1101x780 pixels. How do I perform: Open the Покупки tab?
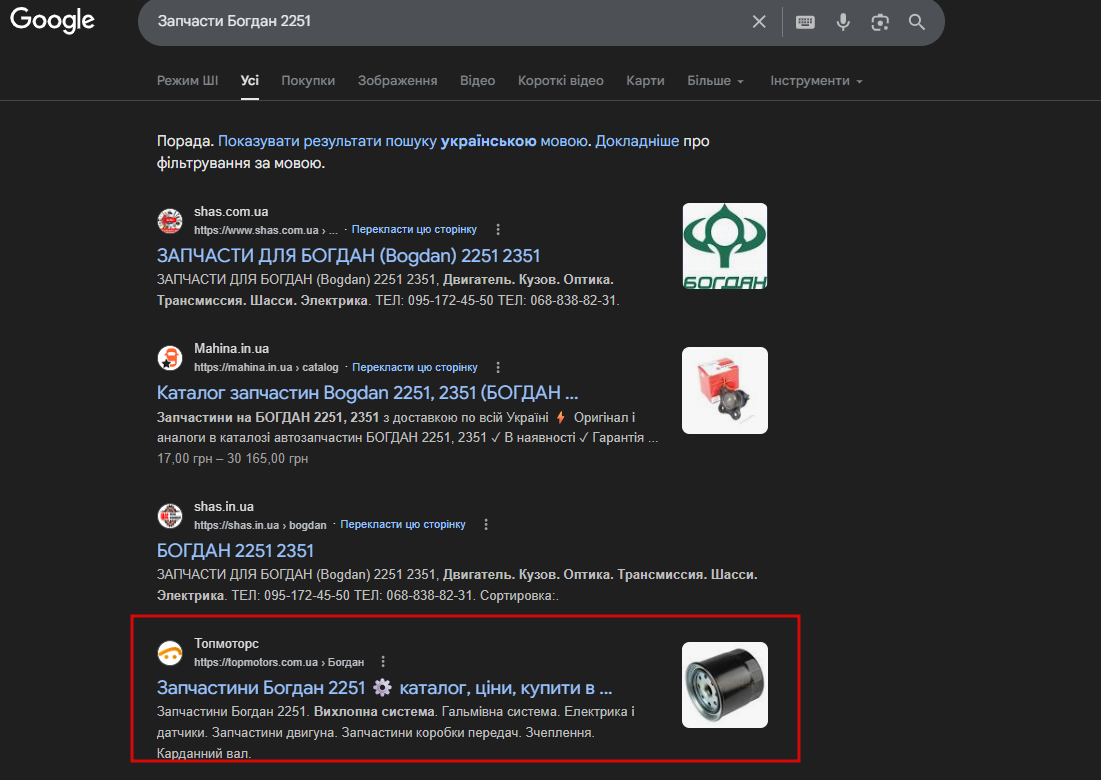pyautogui.click(x=308, y=81)
